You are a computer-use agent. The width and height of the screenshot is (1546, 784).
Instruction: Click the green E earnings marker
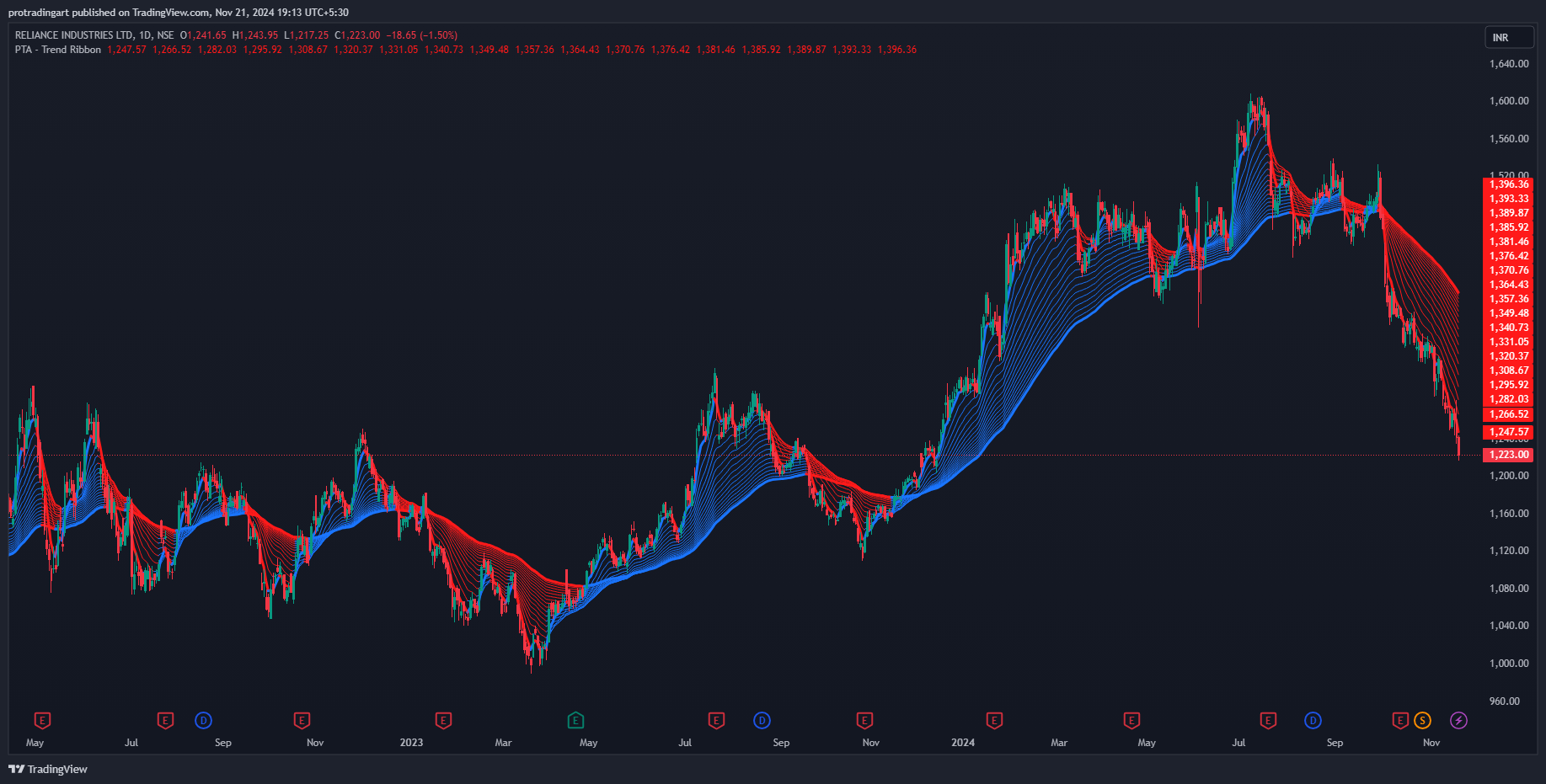[x=575, y=720]
